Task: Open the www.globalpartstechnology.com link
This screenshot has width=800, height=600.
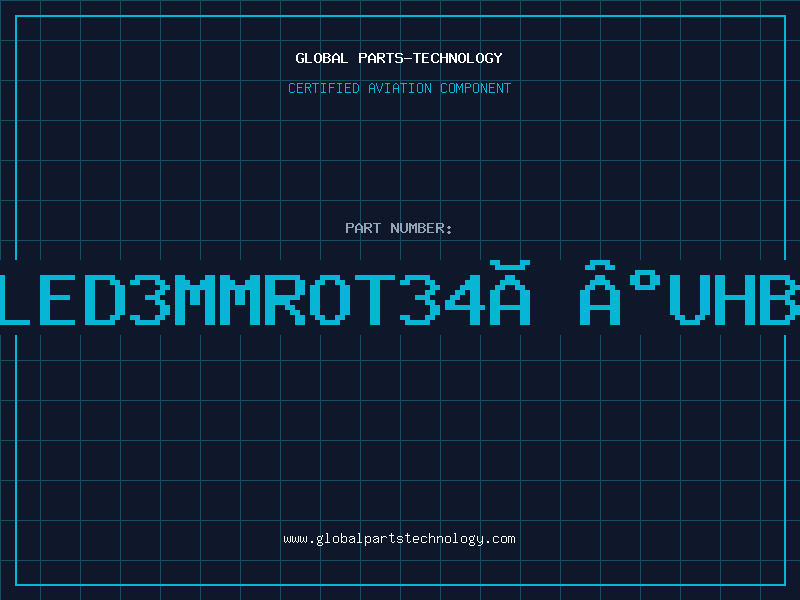Action: pos(399,539)
